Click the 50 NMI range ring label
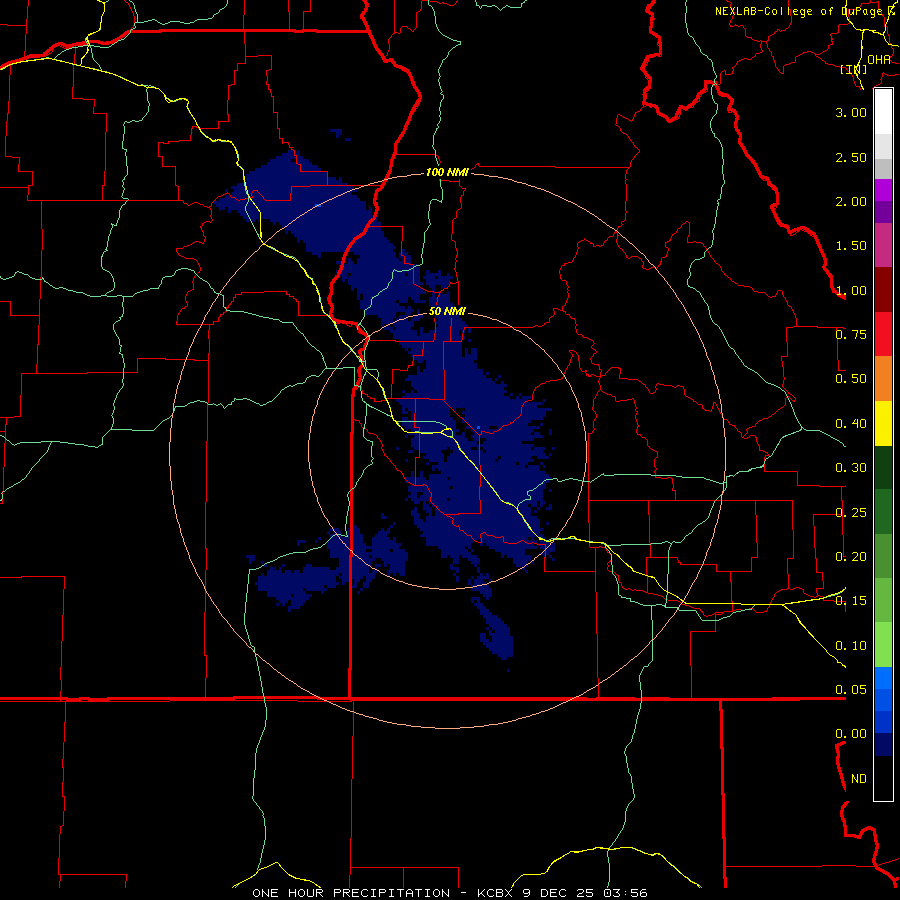Screen dimensions: 900x900 pos(447,312)
